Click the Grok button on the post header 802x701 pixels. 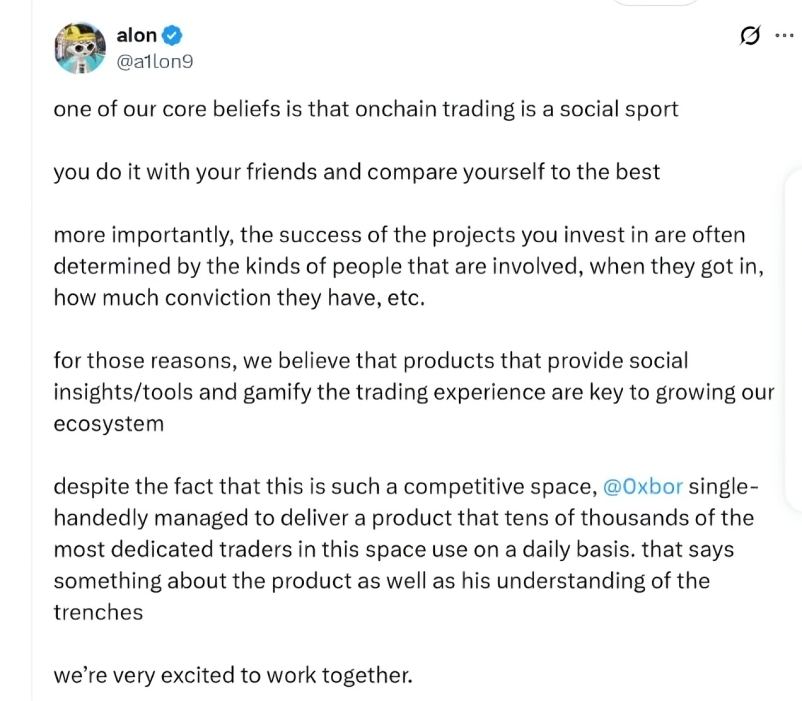pyautogui.click(x=749, y=34)
